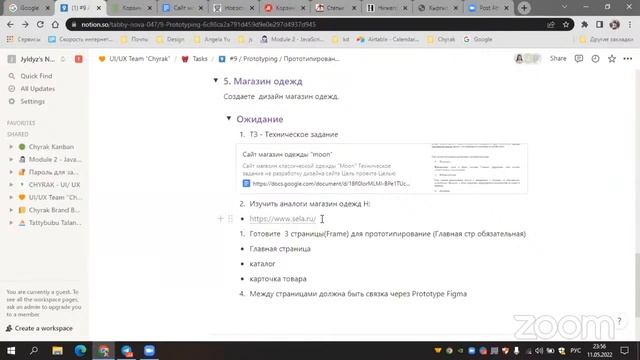Click the taskbar clock showing 23:56
The width and height of the screenshot is (640, 360).
(x=600, y=351)
